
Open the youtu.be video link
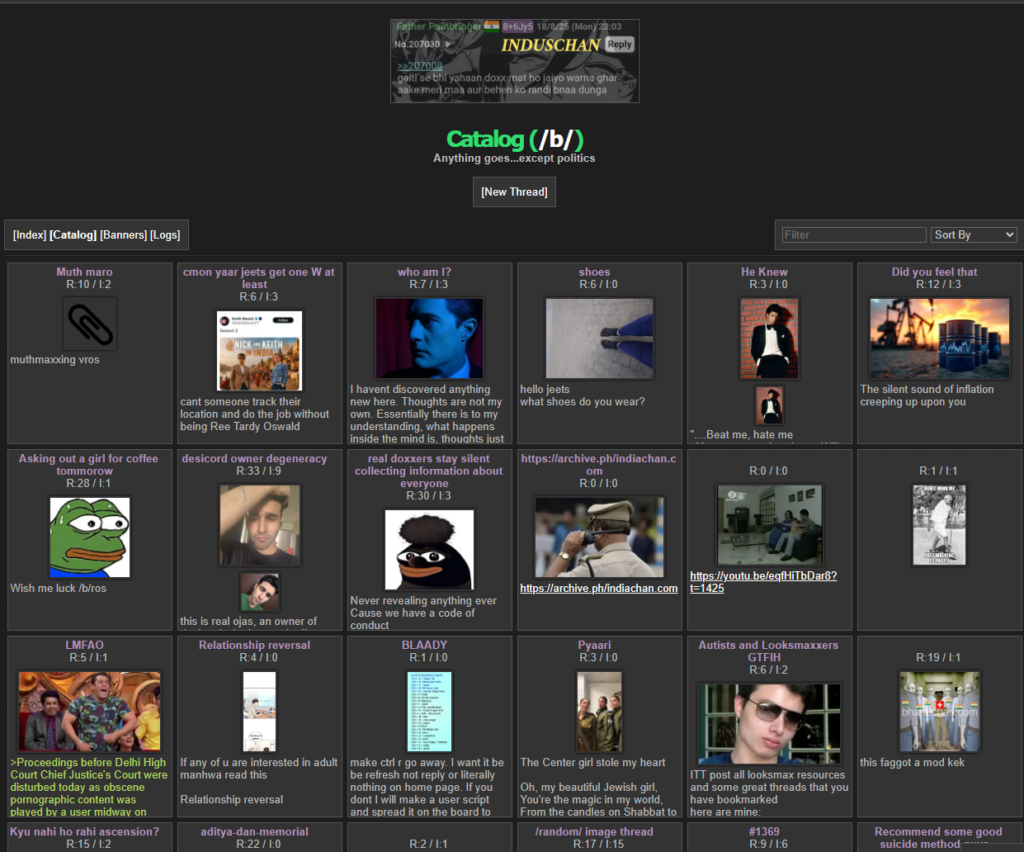[x=763, y=582]
